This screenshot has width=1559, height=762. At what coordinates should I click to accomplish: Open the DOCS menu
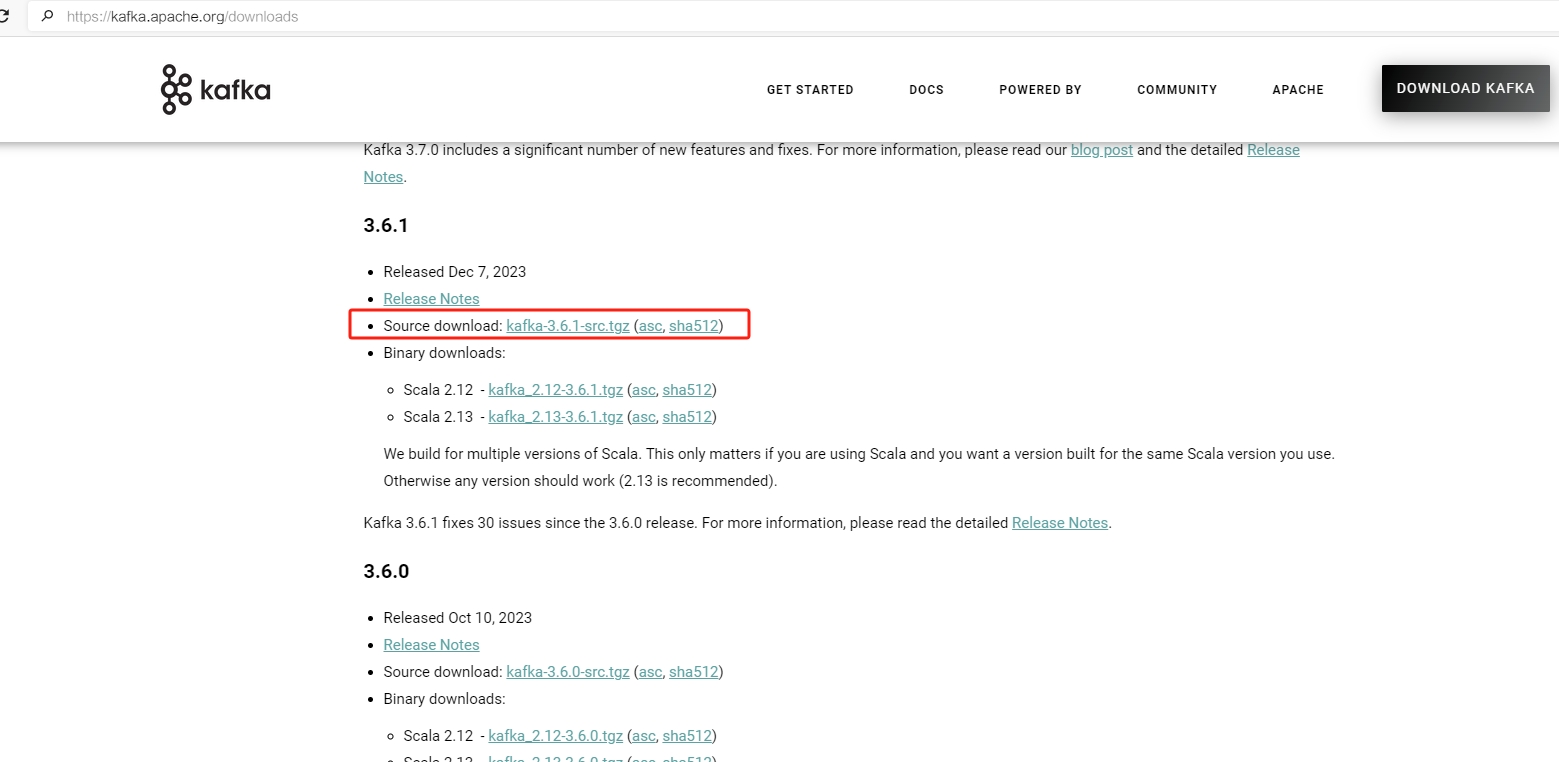point(926,90)
